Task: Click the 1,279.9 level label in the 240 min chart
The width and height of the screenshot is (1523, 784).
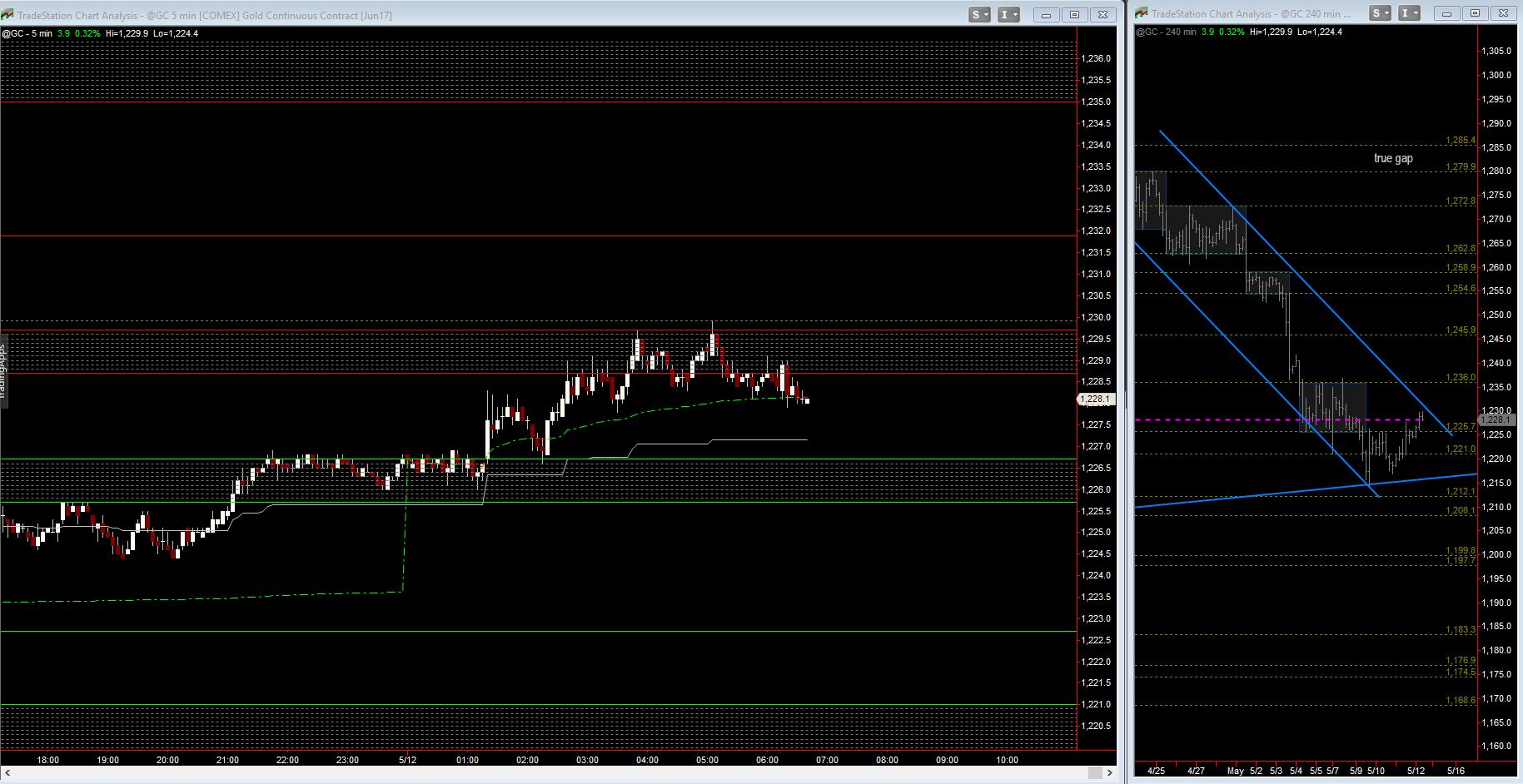Action: (1461, 167)
